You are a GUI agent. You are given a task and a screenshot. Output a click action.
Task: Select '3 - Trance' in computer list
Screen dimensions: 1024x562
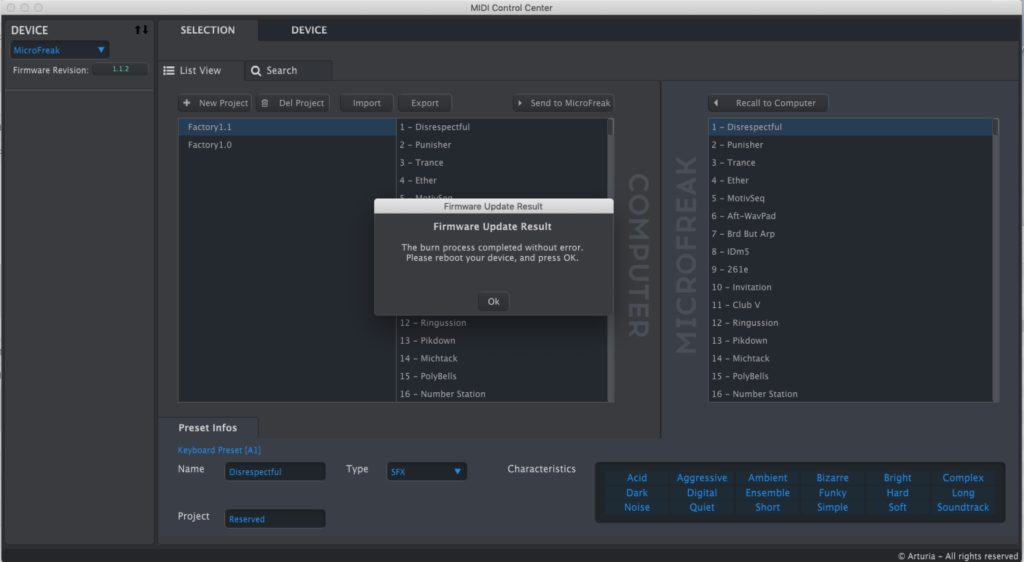[x=502, y=163]
